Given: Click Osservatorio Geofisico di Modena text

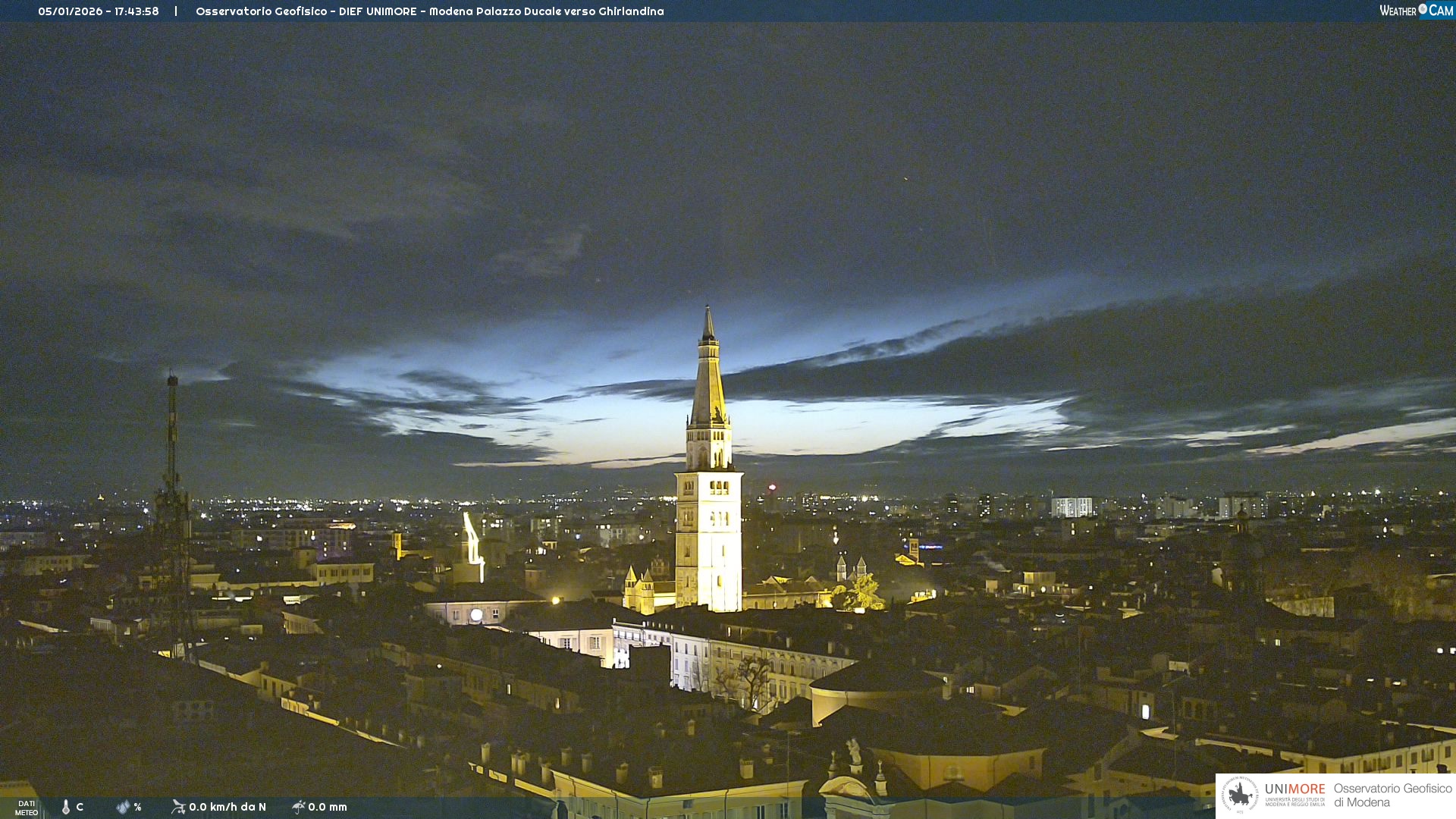Looking at the screenshot, I should pos(1392,795).
